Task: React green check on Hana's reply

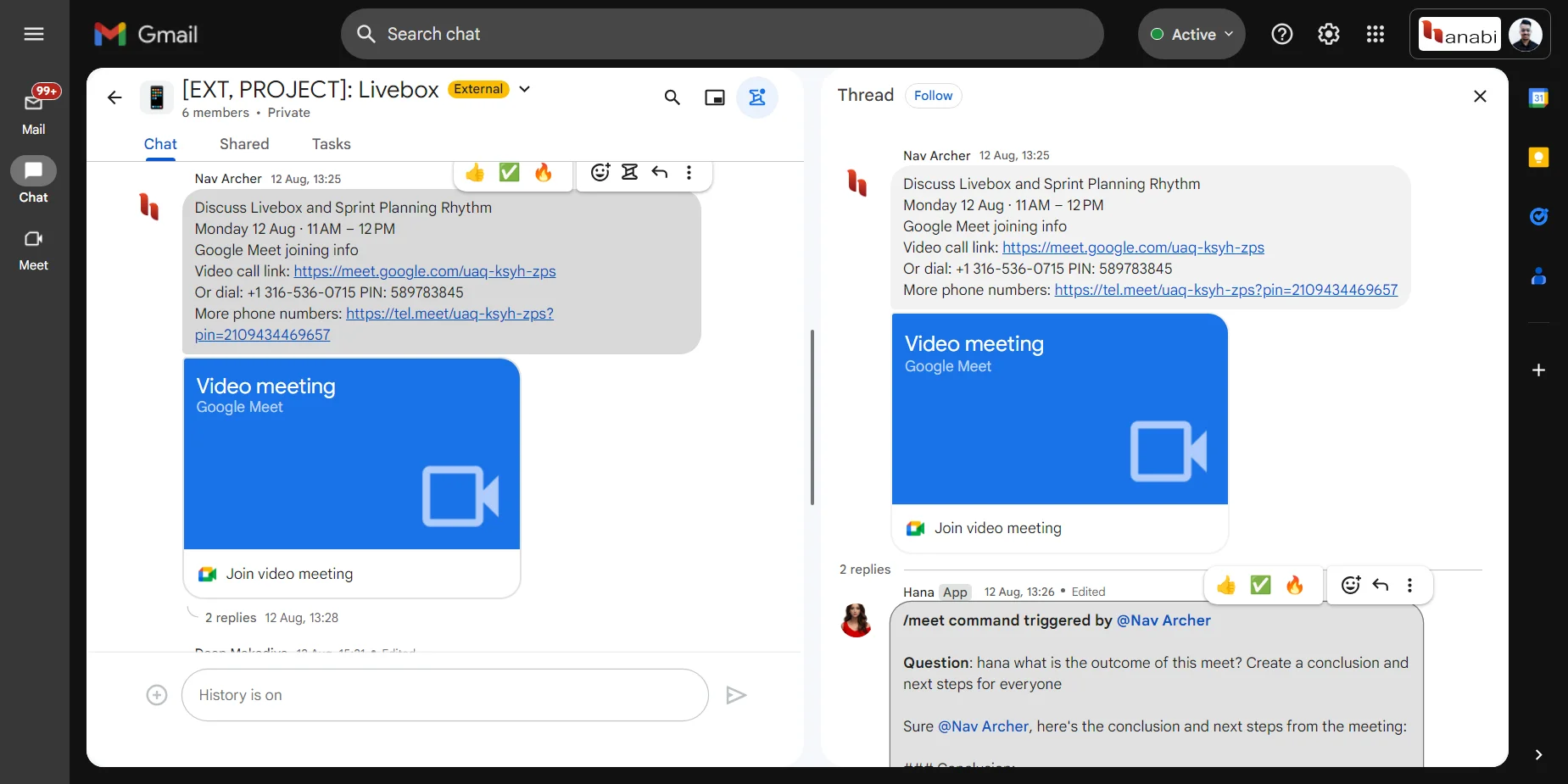Action: coord(1261,585)
